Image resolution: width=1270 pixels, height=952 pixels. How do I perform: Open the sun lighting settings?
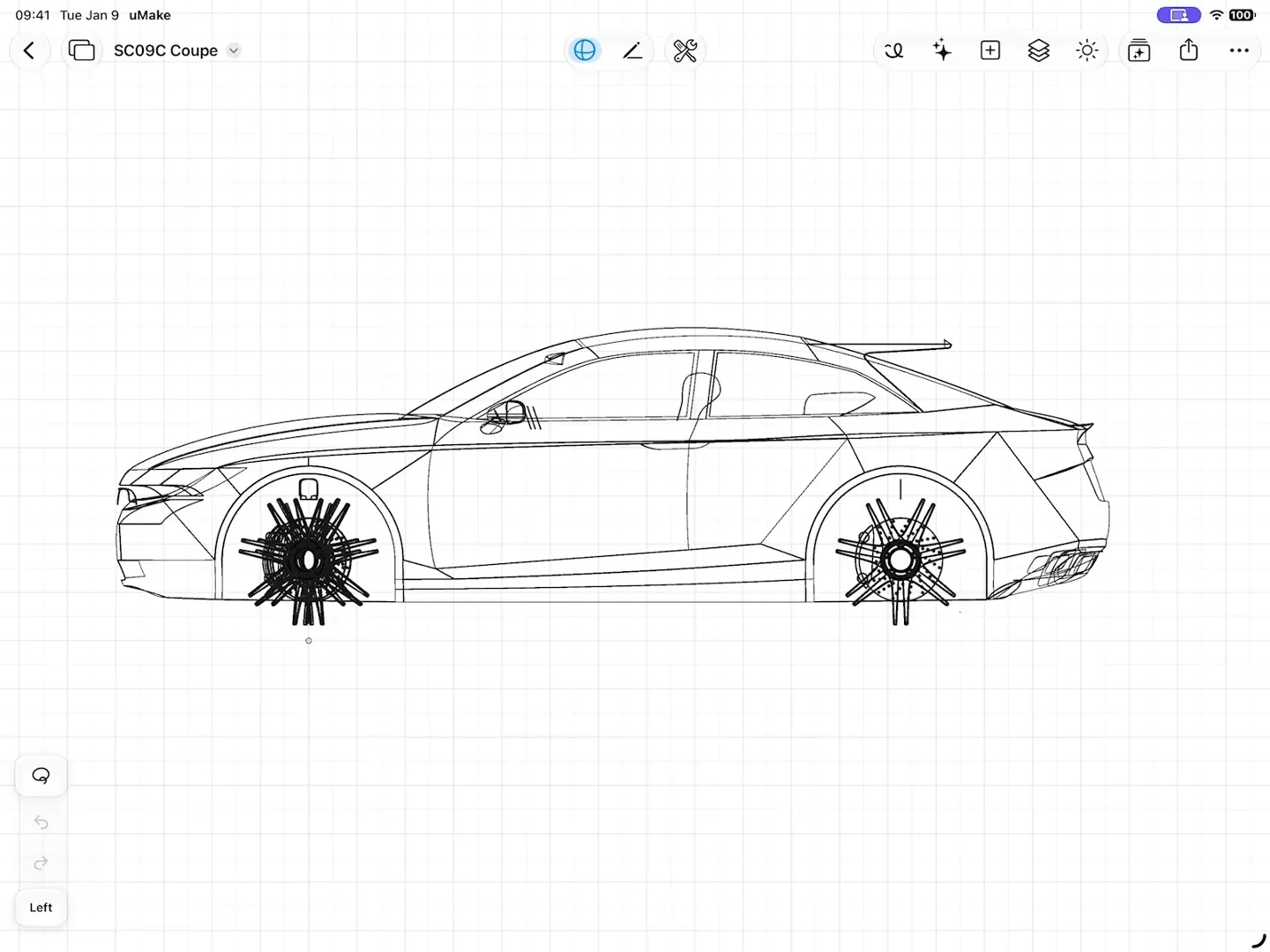pyautogui.click(x=1087, y=50)
